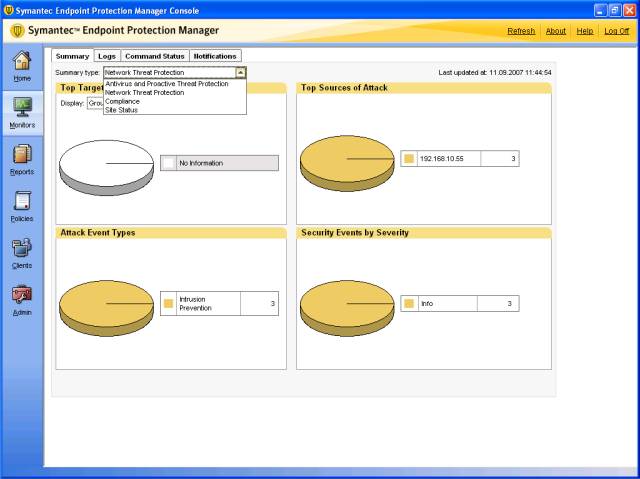
Task: Open the About link
Action: (x=556, y=31)
